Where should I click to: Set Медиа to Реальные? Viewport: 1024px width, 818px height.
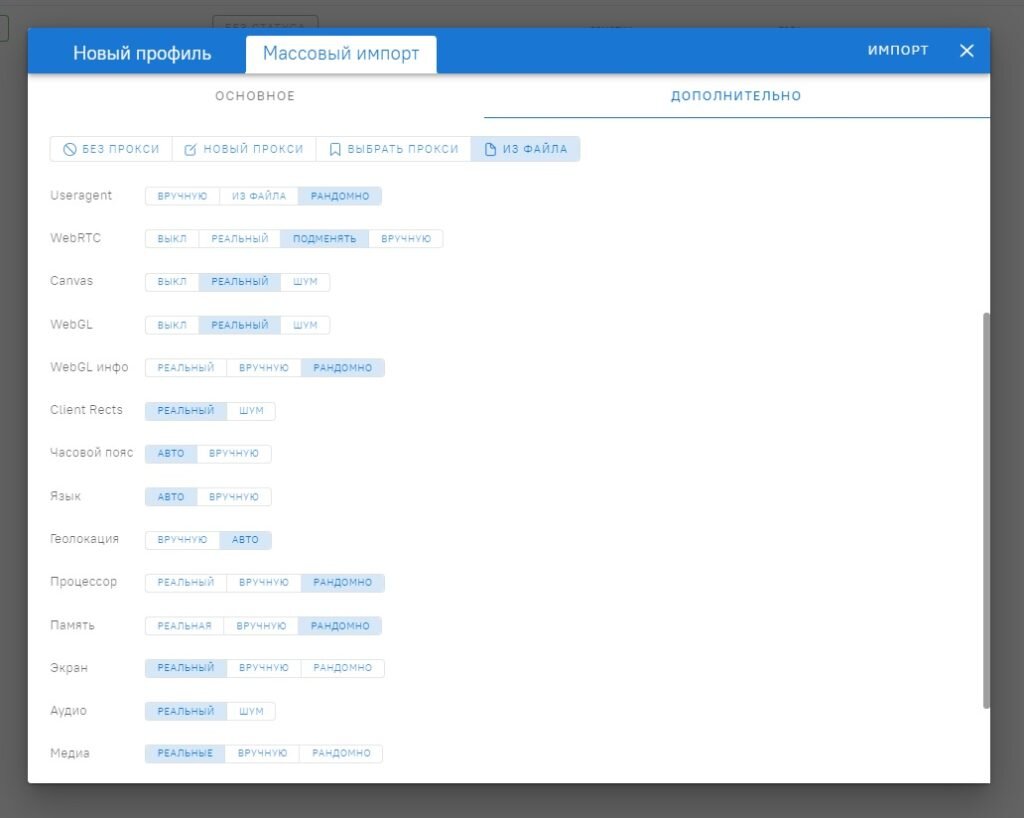(185, 753)
